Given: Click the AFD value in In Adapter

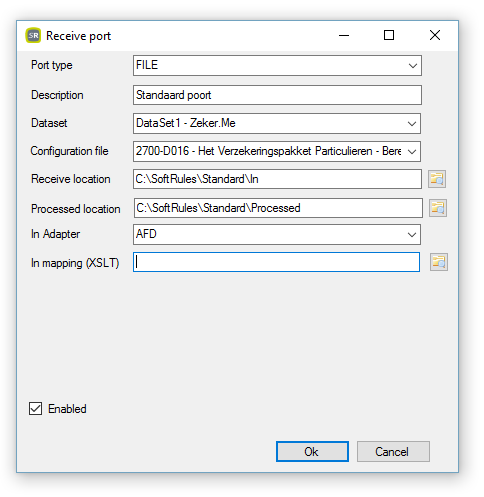Looking at the screenshot, I should coord(146,234).
